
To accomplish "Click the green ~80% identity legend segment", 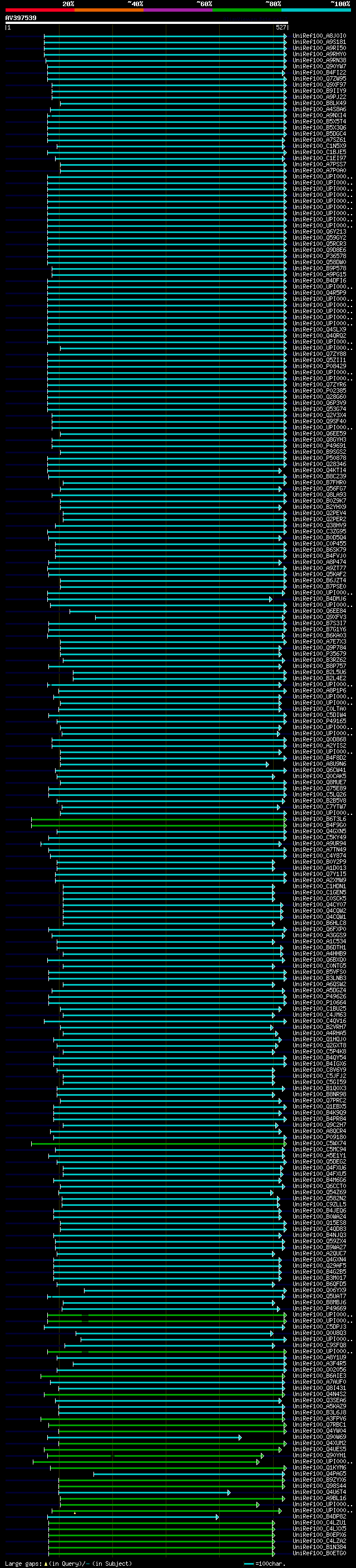I will point(247,10).
